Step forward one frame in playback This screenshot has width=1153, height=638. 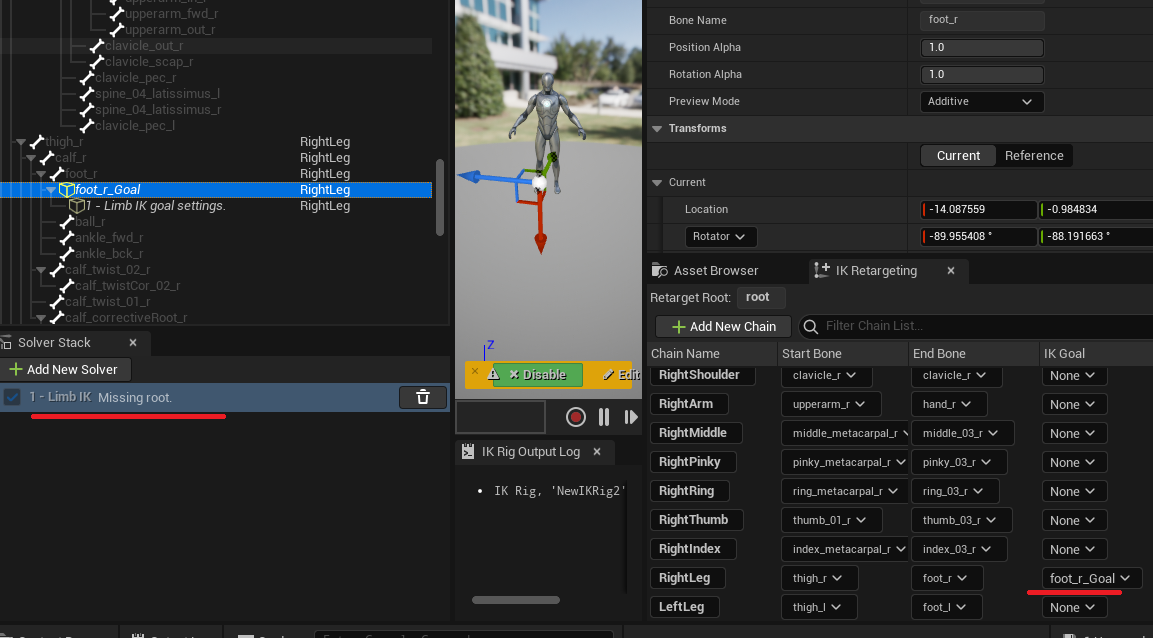(630, 417)
